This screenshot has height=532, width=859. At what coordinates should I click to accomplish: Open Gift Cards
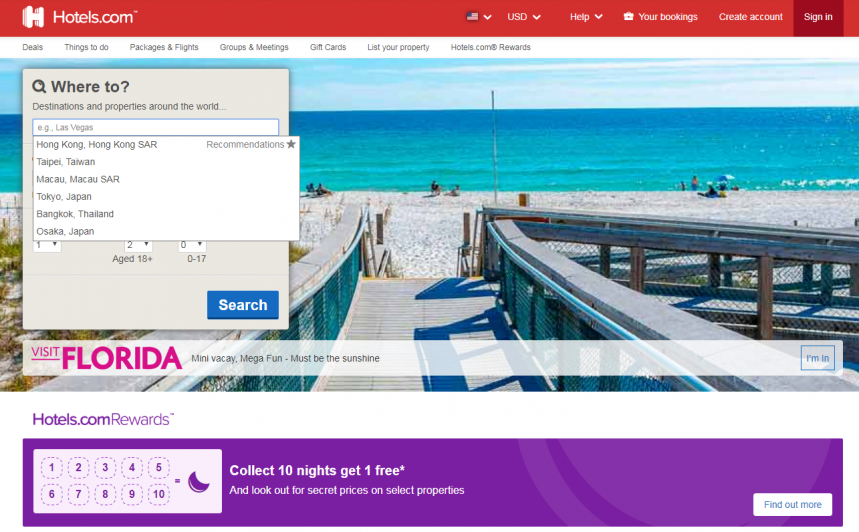[x=328, y=47]
